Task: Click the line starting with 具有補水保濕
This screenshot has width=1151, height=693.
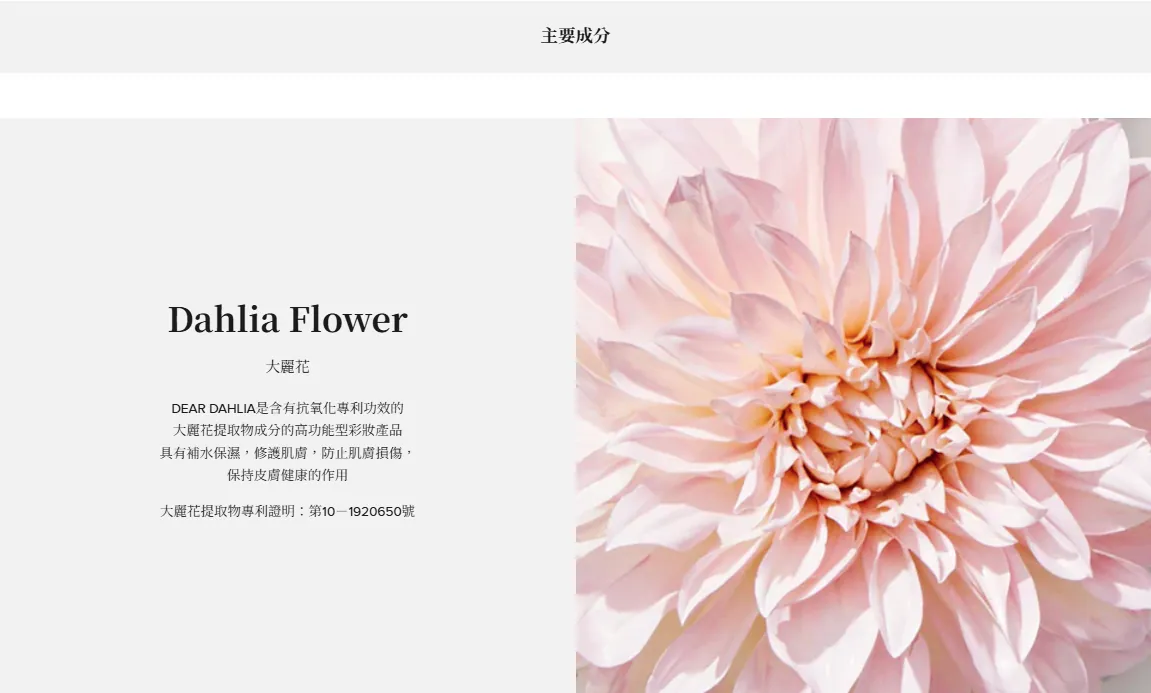Action: tap(287, 453)
